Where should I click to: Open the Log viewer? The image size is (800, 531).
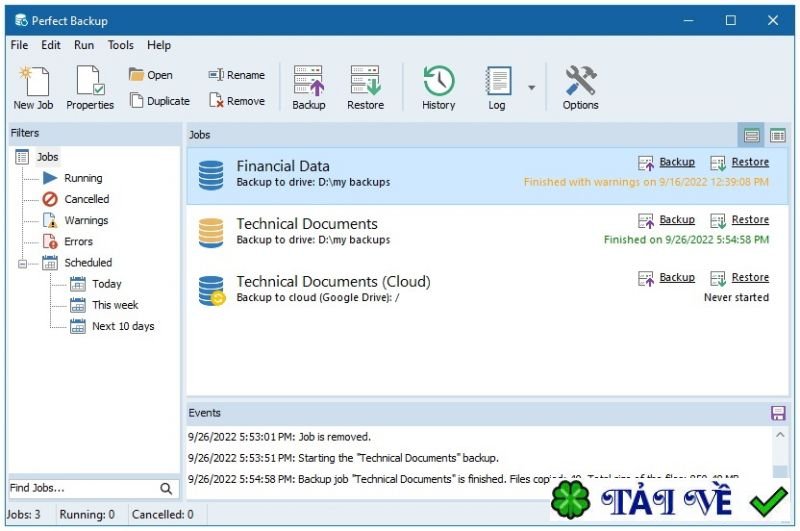(x=497, y=88)
